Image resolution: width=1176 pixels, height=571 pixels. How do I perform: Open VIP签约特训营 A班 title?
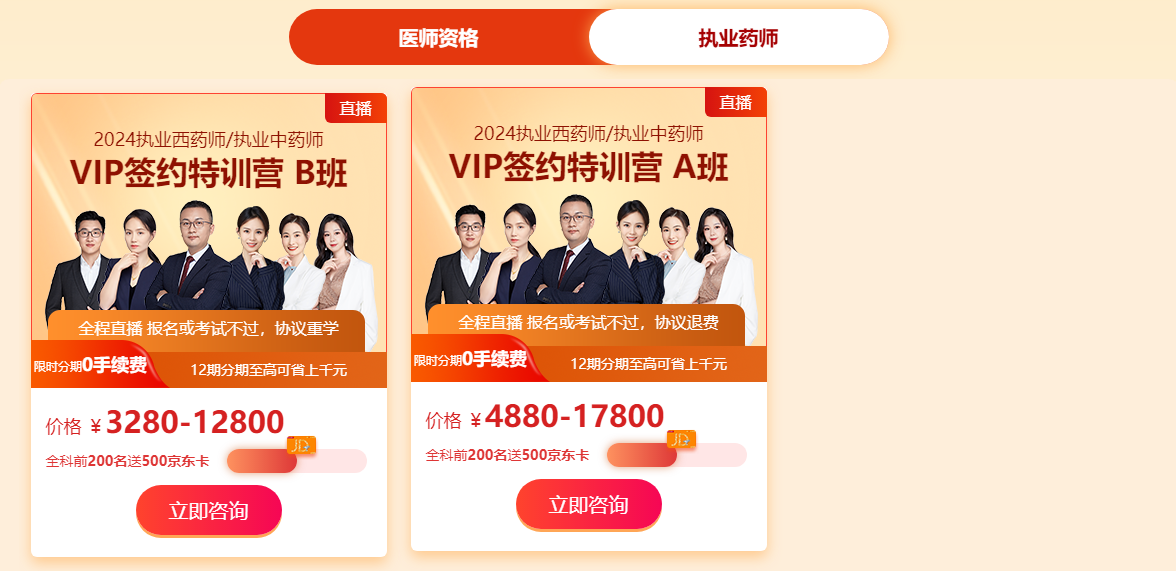589,167
